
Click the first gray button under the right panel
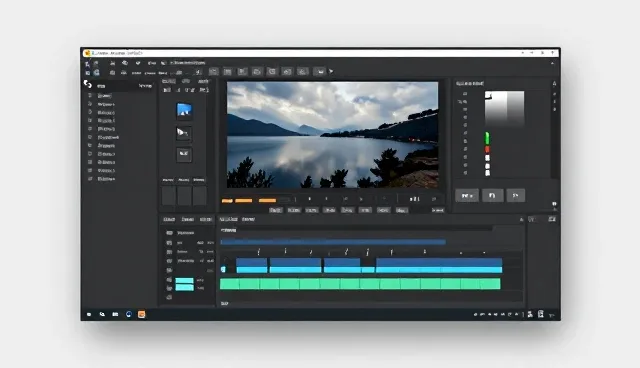click(x=467, y=195)
